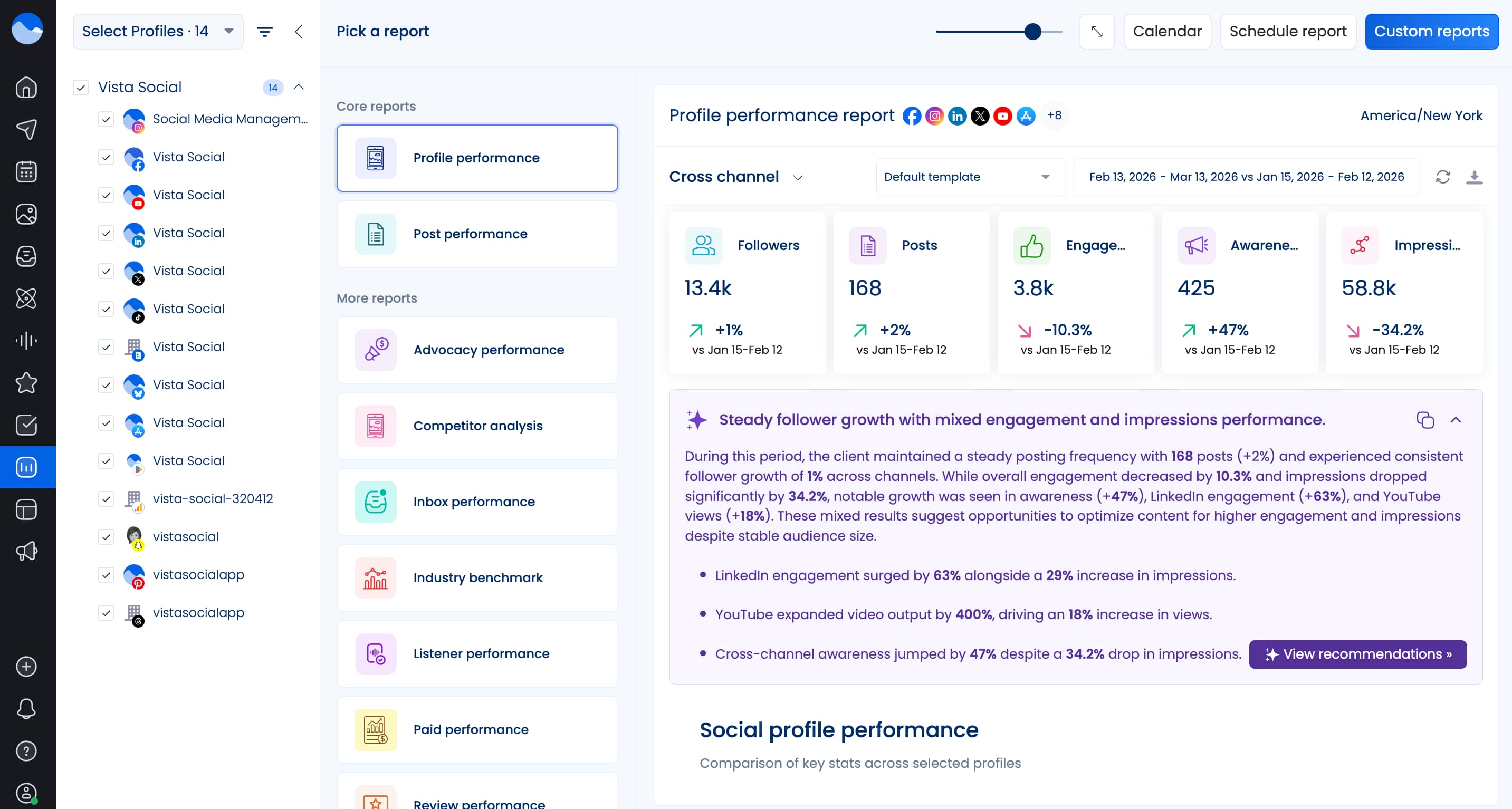
Task: Toggle the vista-social-320412 profile checkbox
Action: [x=106, y=499]
